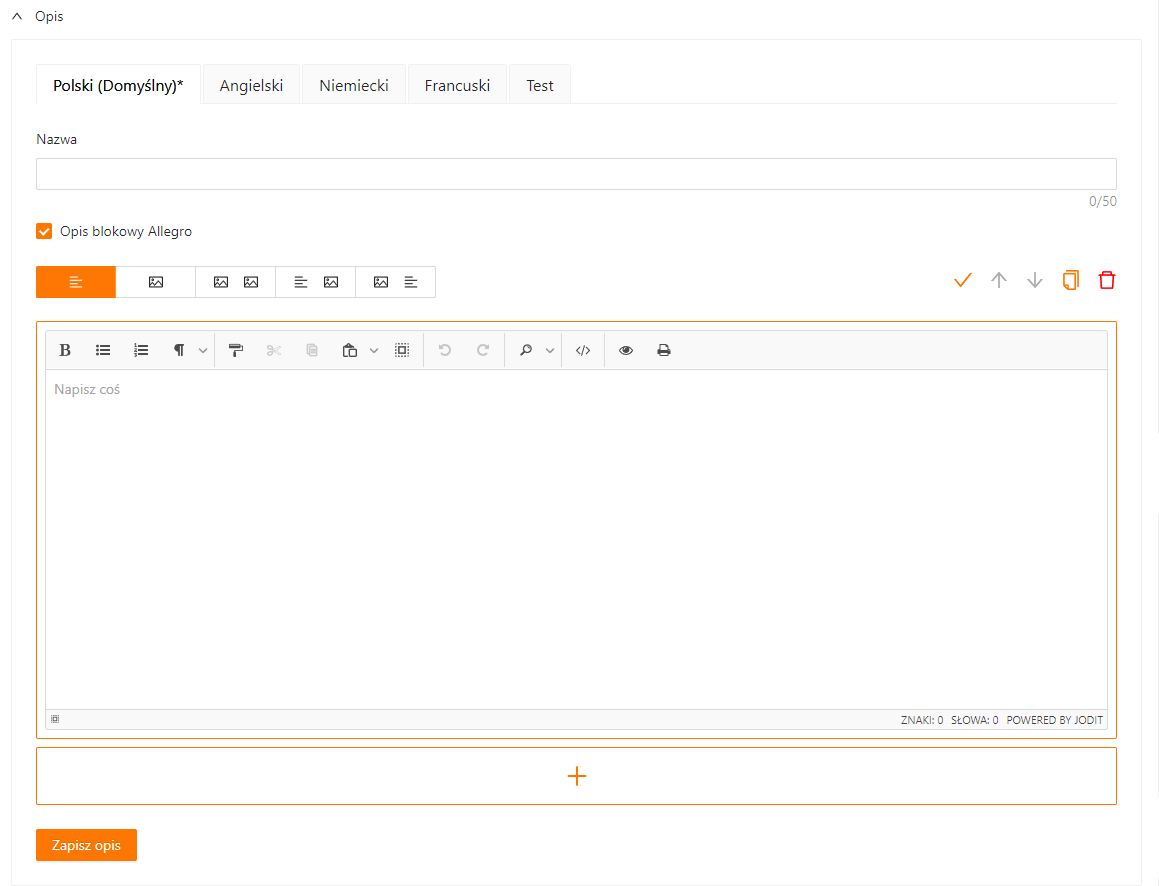Toggle preview with the eye icon
Image resolution: width=1159 pixels, height=886 pixels.
pos(626,350)
